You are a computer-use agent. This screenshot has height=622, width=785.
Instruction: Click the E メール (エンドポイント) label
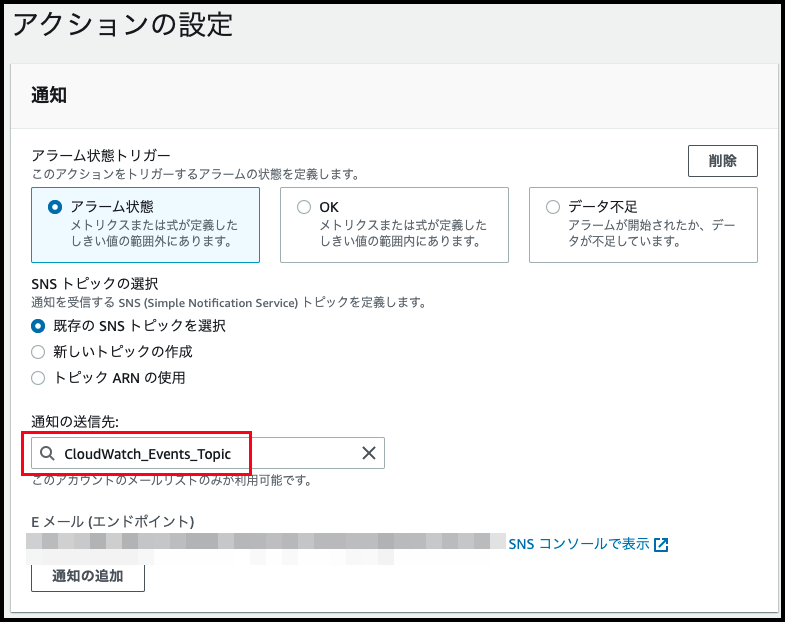[113, 522]
